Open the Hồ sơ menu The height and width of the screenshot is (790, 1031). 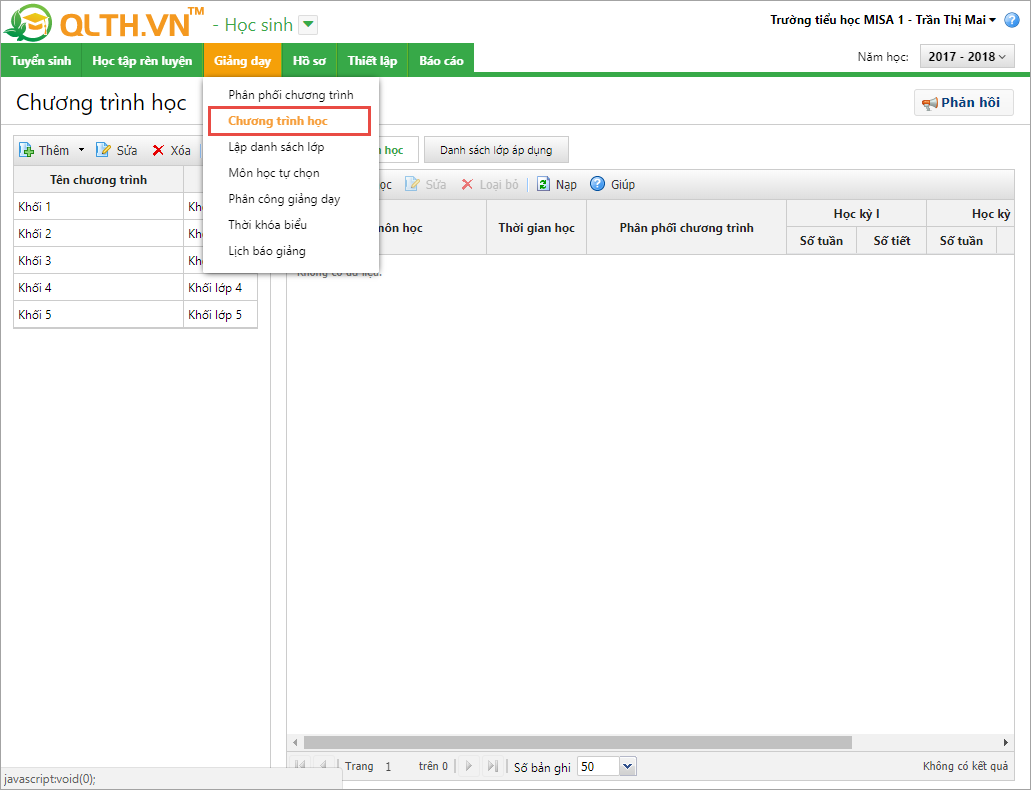(309, 61)
